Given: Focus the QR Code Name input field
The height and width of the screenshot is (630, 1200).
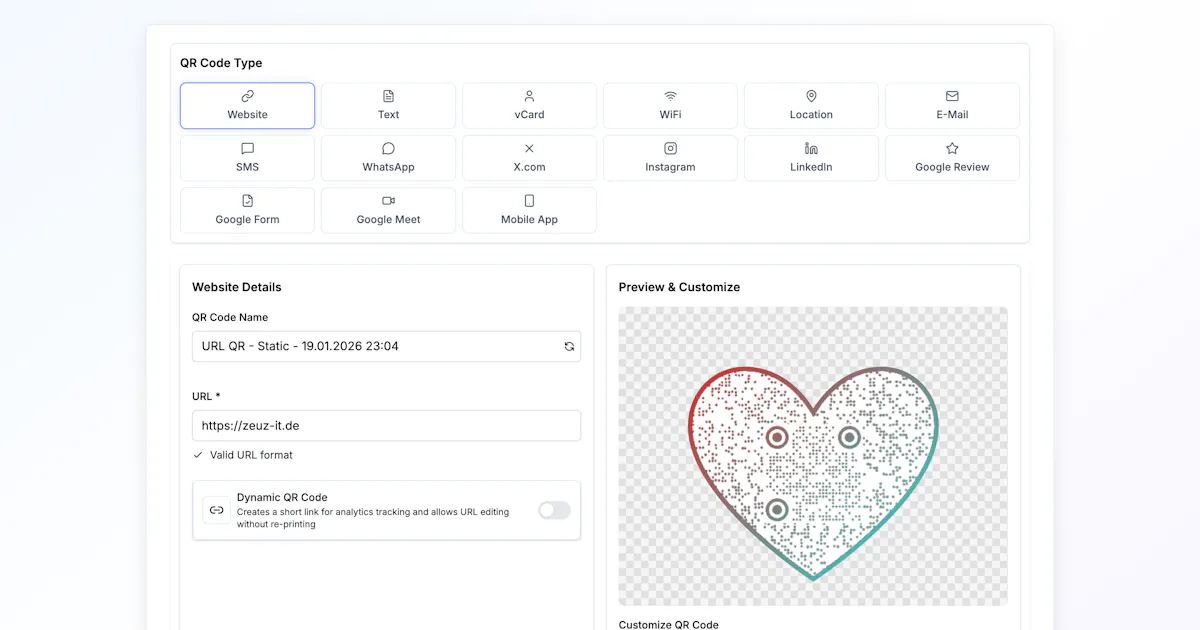Looking at the screenshot, I should point(386,346).
